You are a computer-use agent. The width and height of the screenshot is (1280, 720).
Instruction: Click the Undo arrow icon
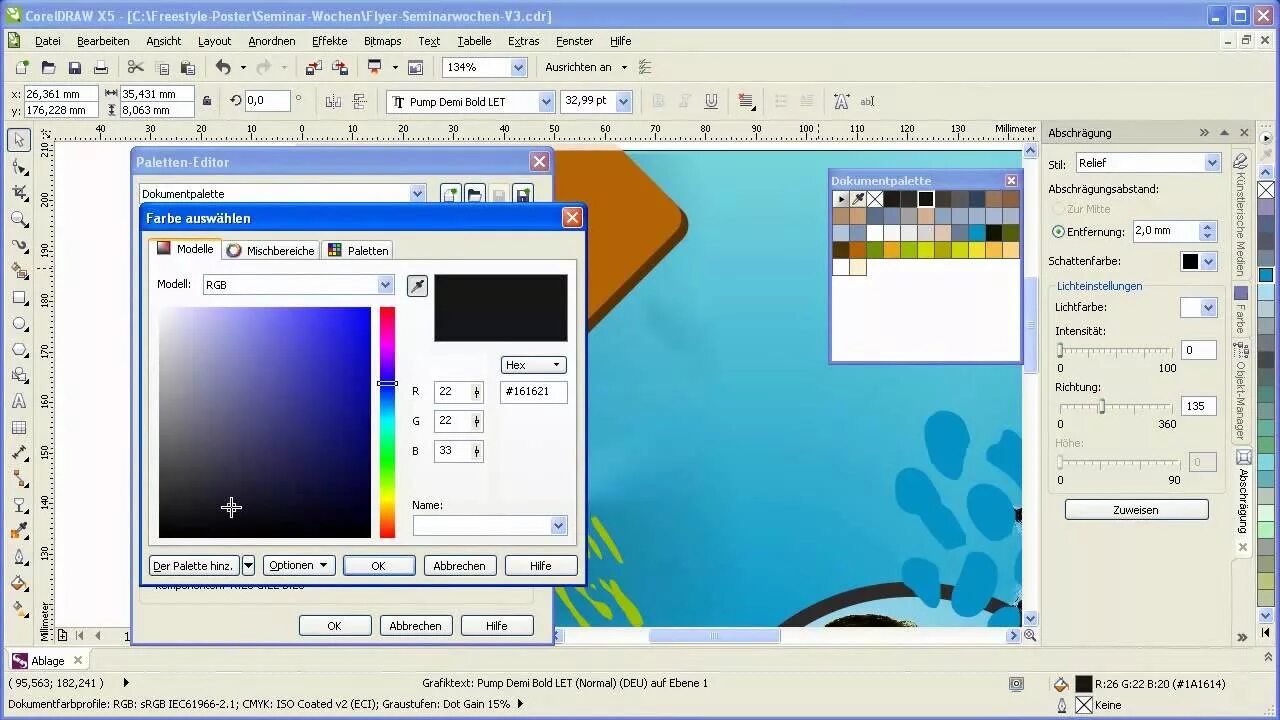coord(223,68)
